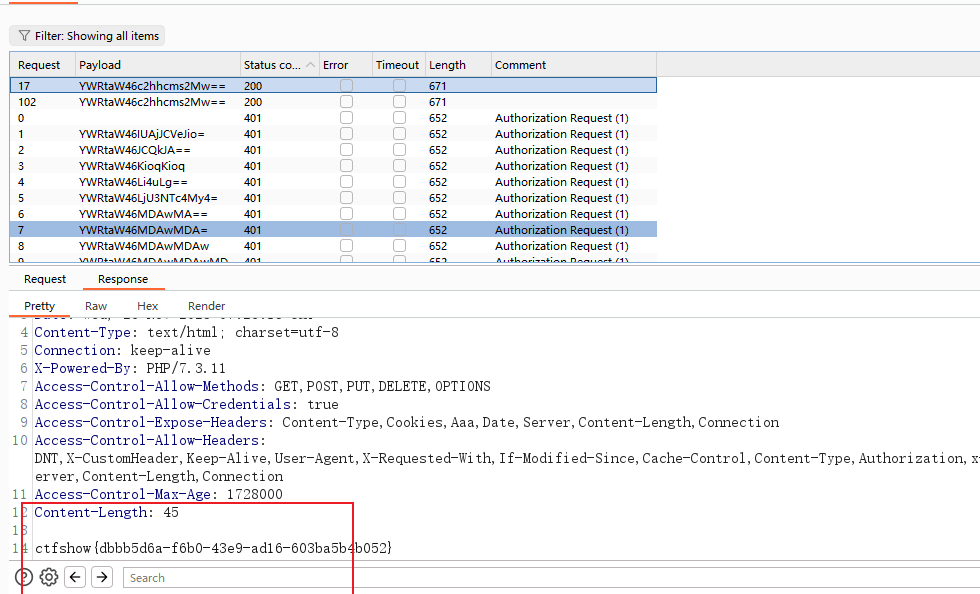The height and width of the screenshot is (594, 980).
Task: Click the Access-Control-Expose-Headers line
Action: [407, 422]
